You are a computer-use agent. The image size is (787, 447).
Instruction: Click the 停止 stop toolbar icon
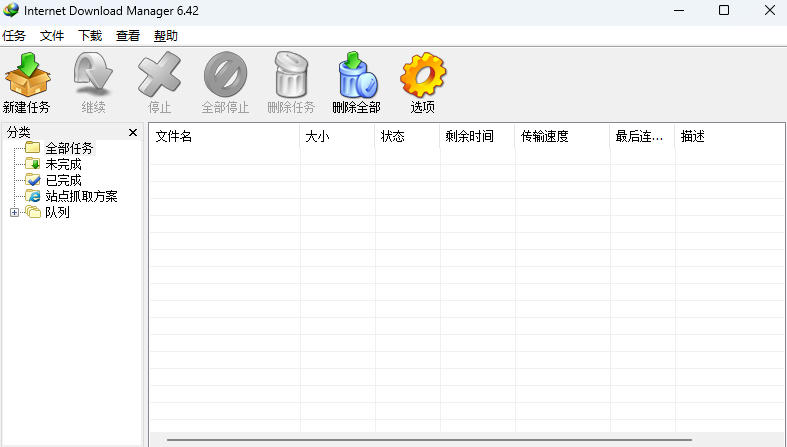click(x=159, y=74)
